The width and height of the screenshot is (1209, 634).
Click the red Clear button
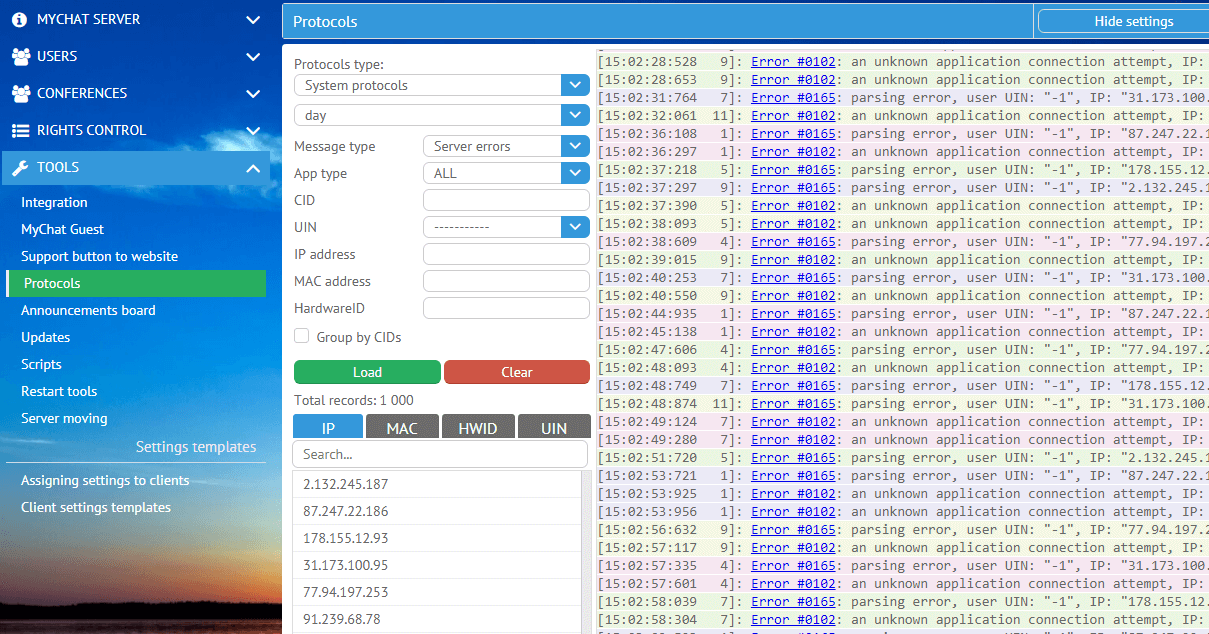pyautogui.click(x=517, y=372)
